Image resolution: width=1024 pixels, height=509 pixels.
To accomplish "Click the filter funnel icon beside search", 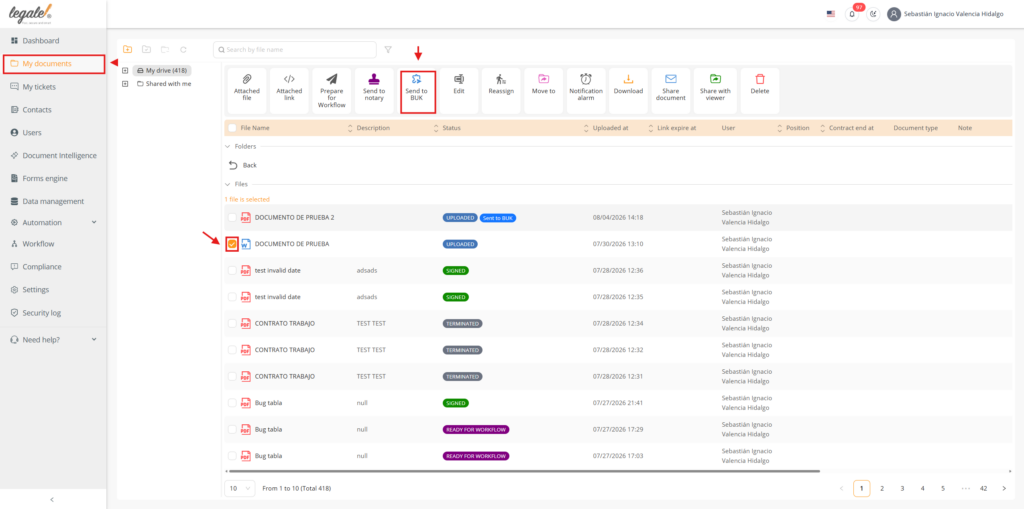I will point(388,50).
